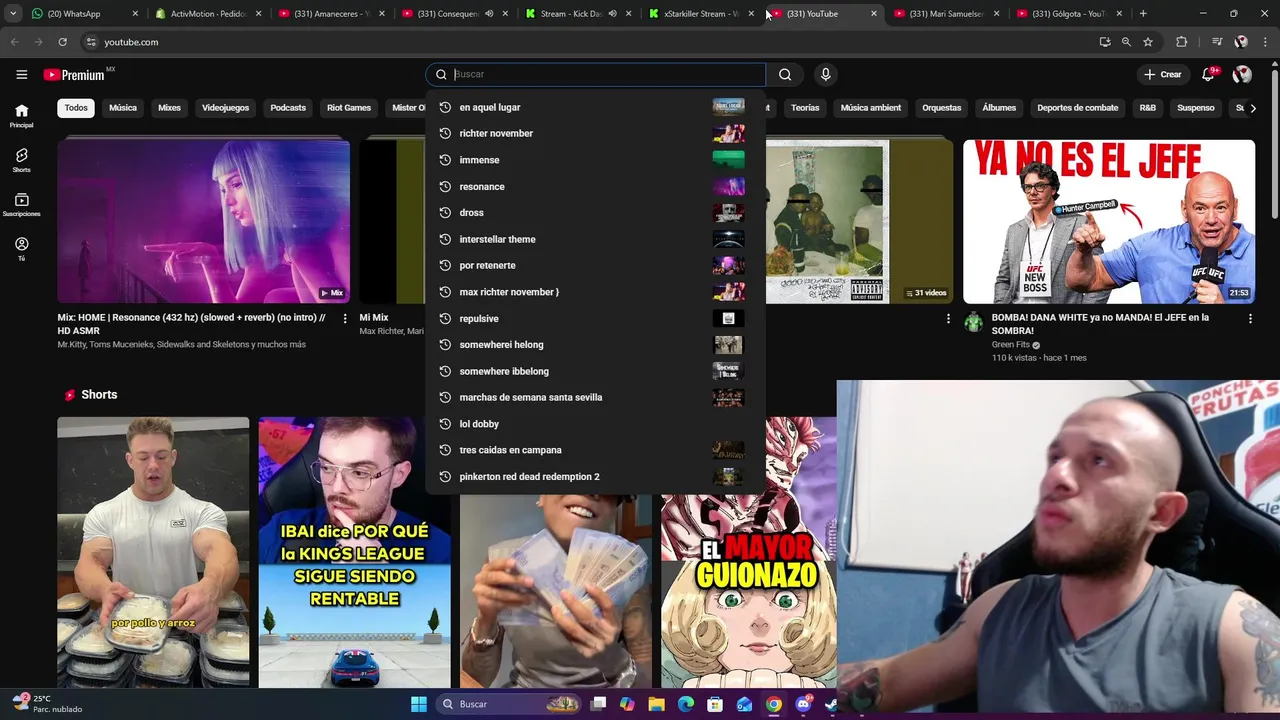Open Suscripciones in sidebar

coord(21,205)
